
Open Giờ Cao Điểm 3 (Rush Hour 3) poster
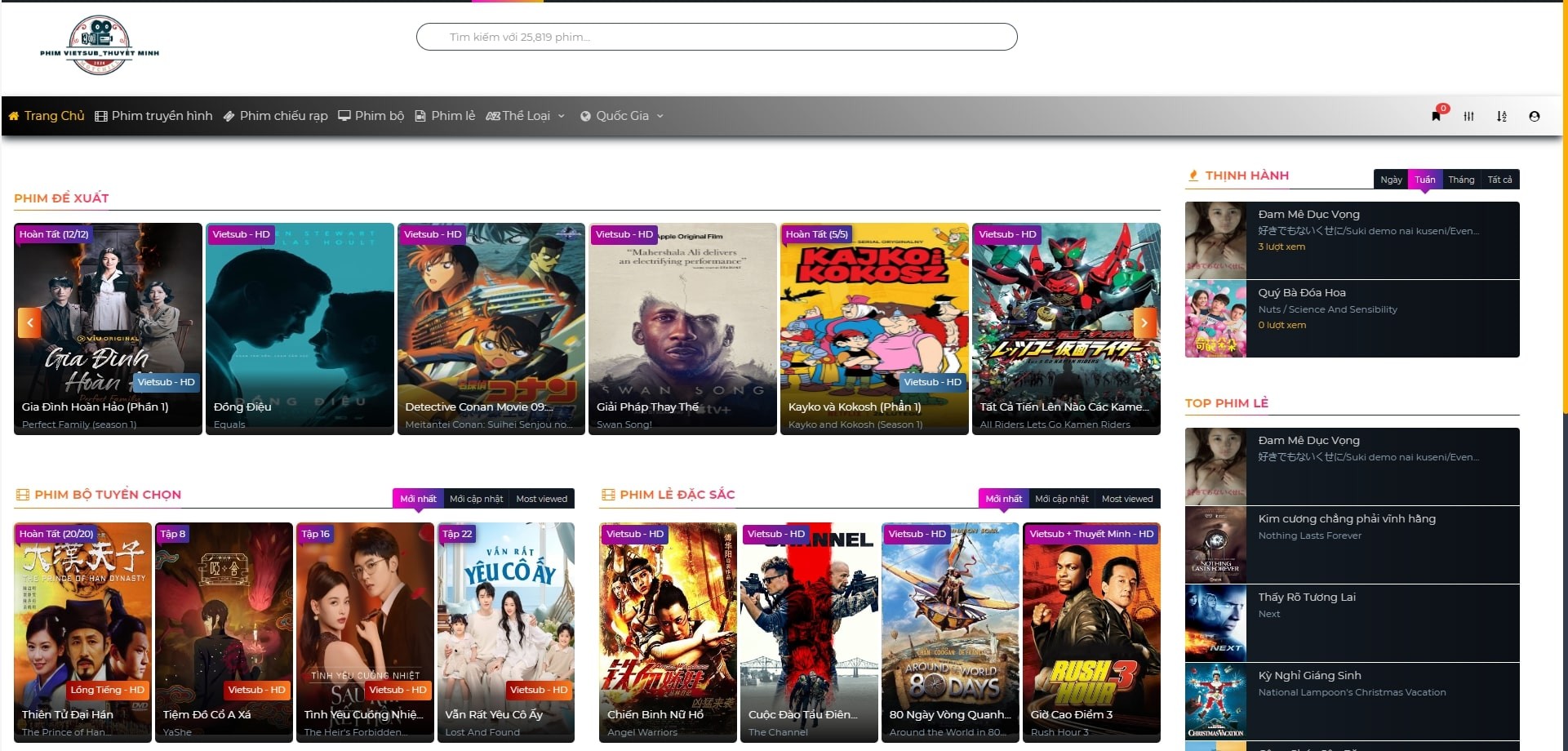pyautogui.click(x=1091, y=632)
